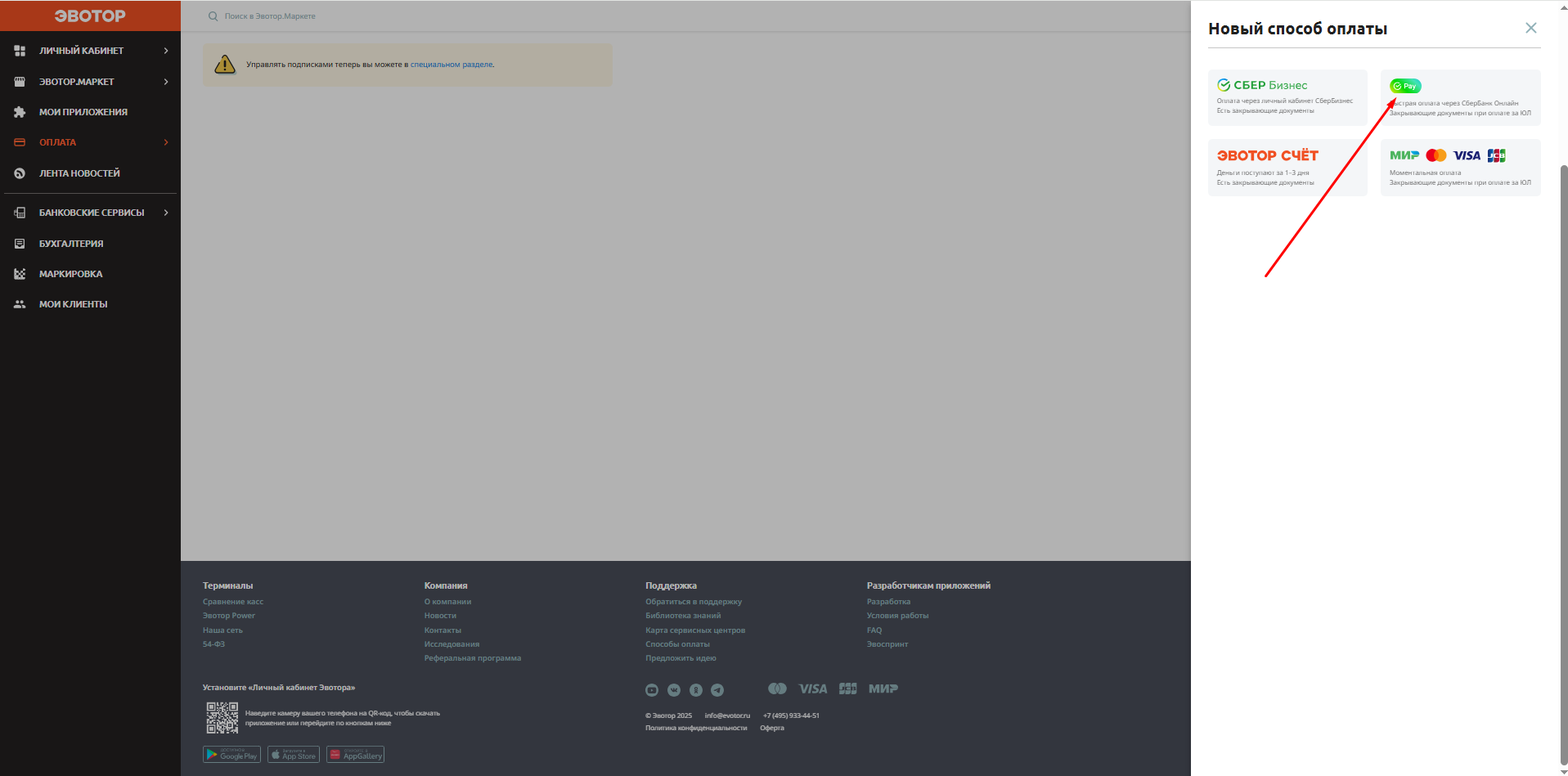Open Политика конфиденциальности link
1568x776 pixels.
click(x=696, y=728)
